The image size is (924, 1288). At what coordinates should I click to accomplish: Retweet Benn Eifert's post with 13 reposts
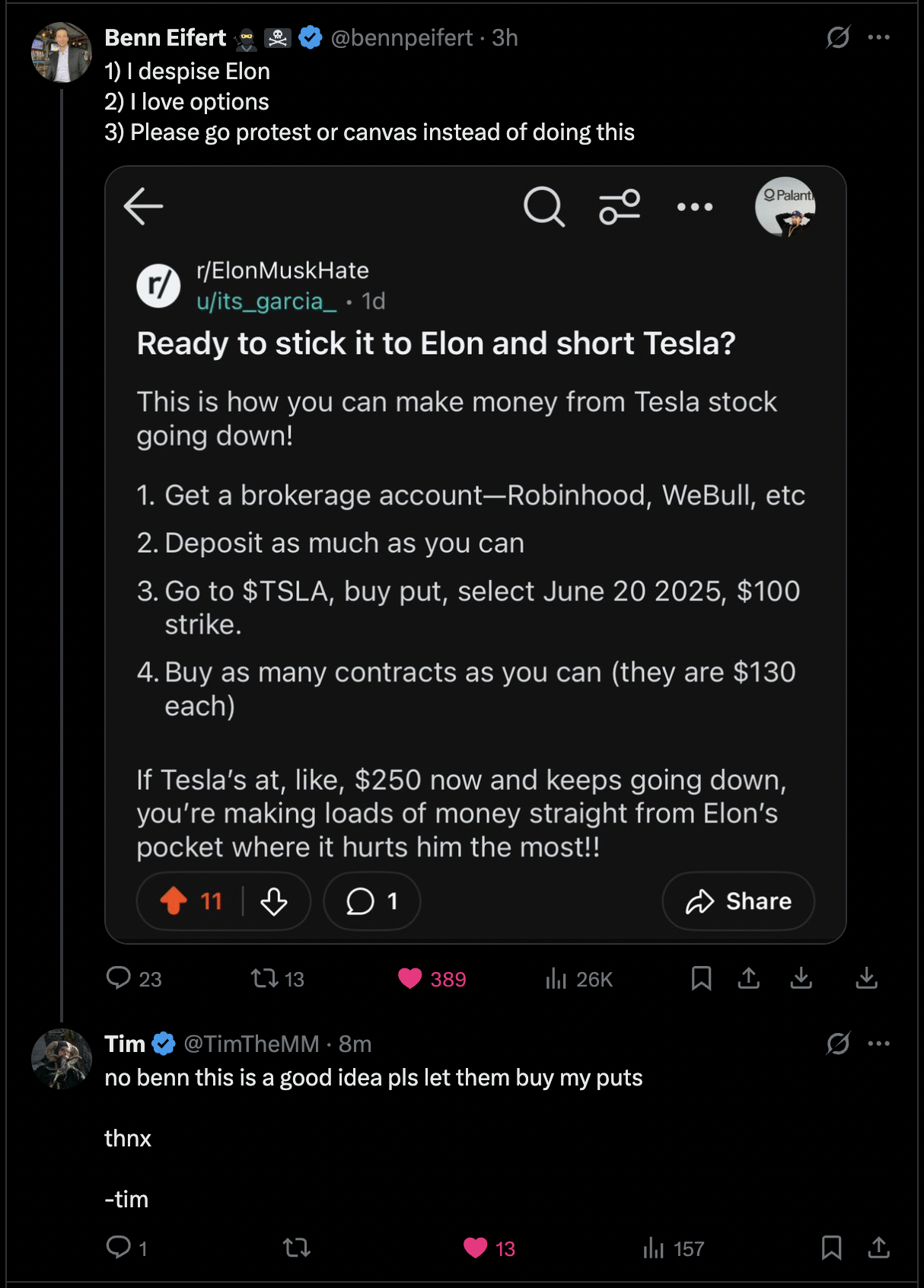pos(266,978)
